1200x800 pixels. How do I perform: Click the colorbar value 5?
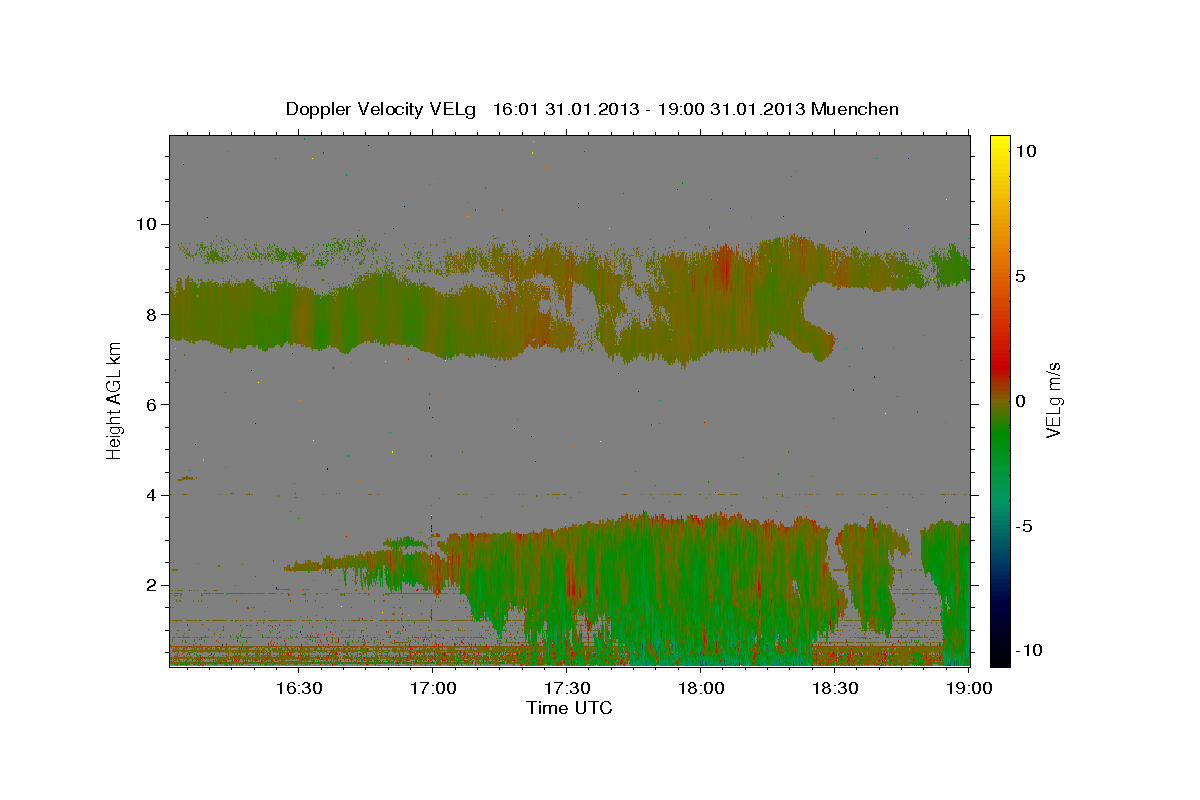pyautogui.click(x=1021, y=276)
